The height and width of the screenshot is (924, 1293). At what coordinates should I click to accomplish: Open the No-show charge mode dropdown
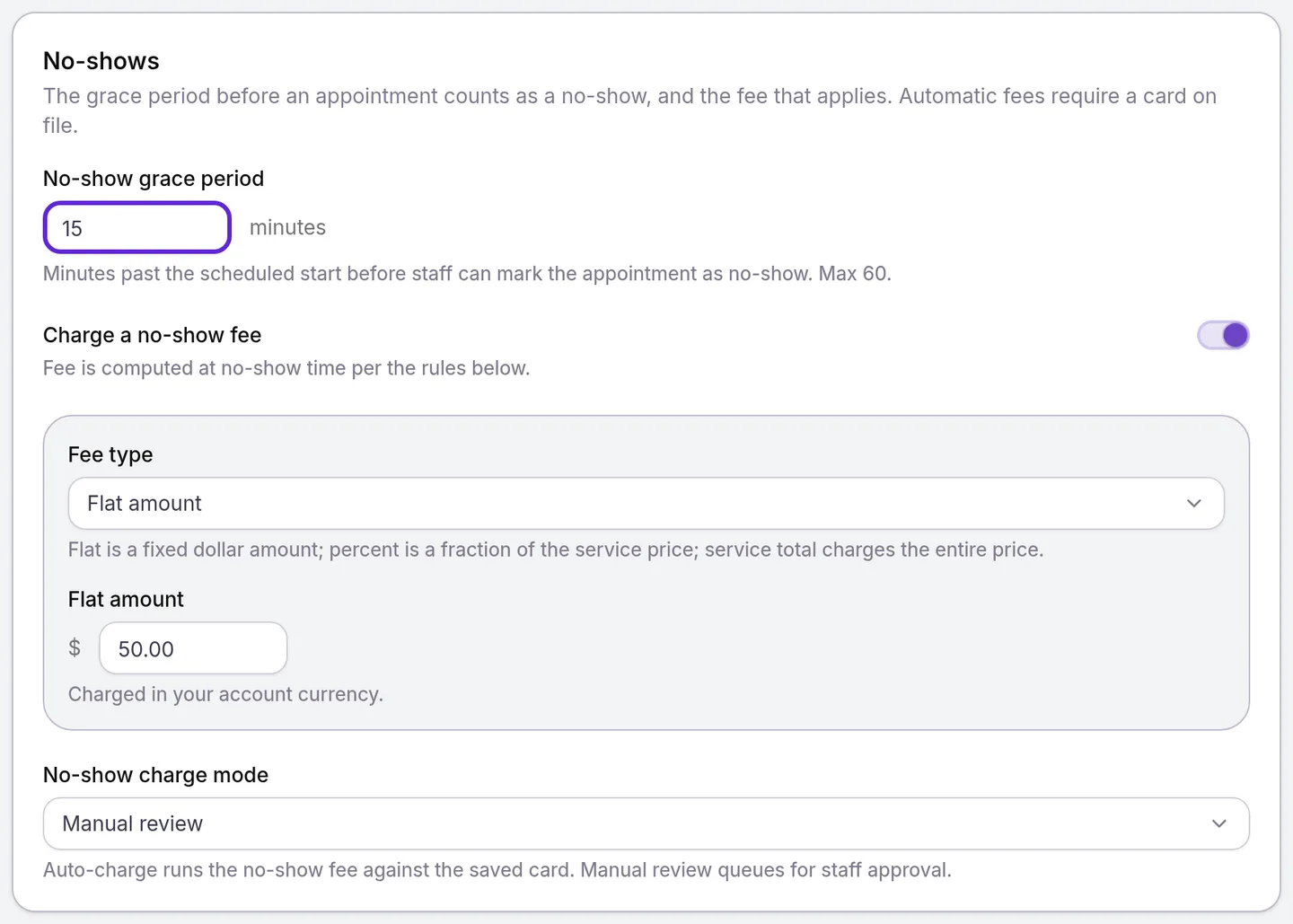[646, 823]
